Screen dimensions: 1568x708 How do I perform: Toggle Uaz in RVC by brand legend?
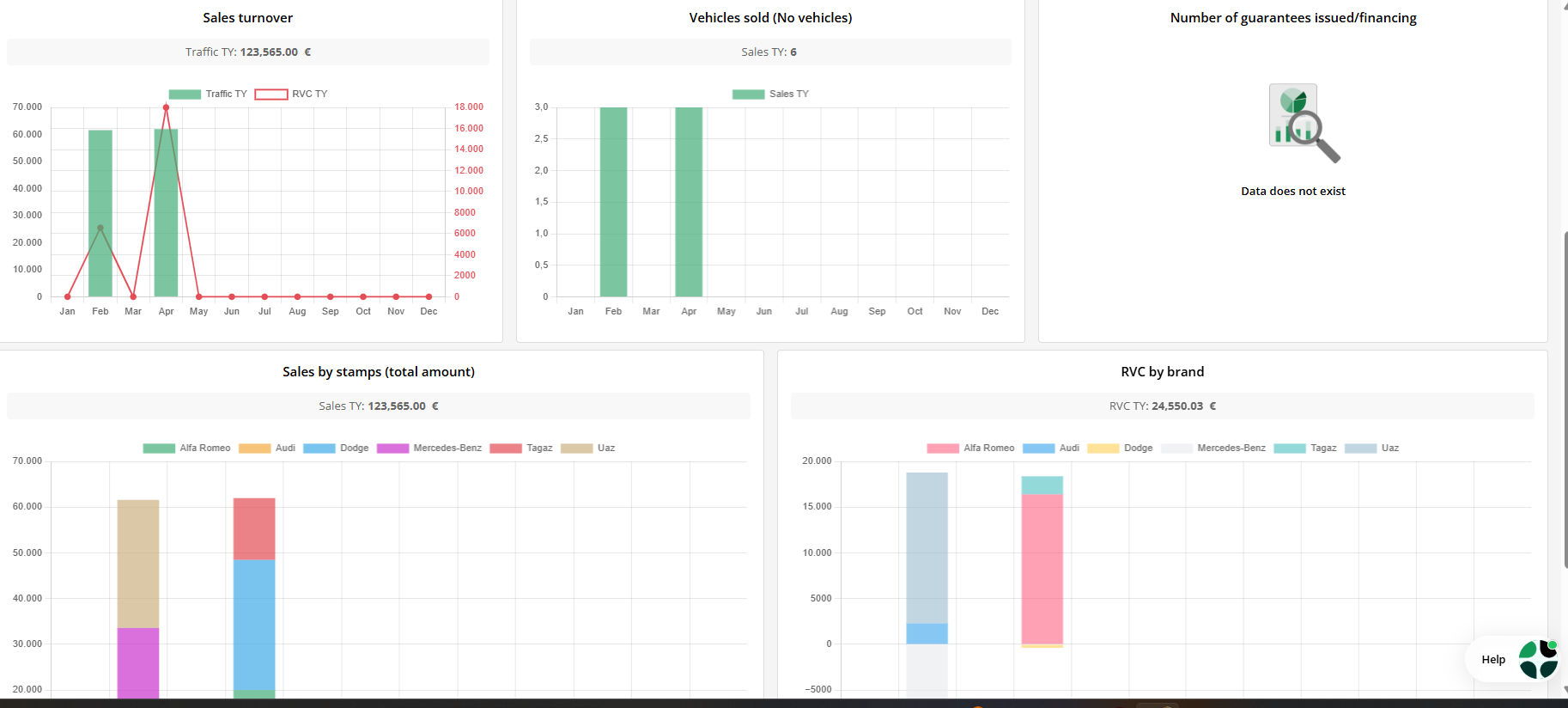1372,448
